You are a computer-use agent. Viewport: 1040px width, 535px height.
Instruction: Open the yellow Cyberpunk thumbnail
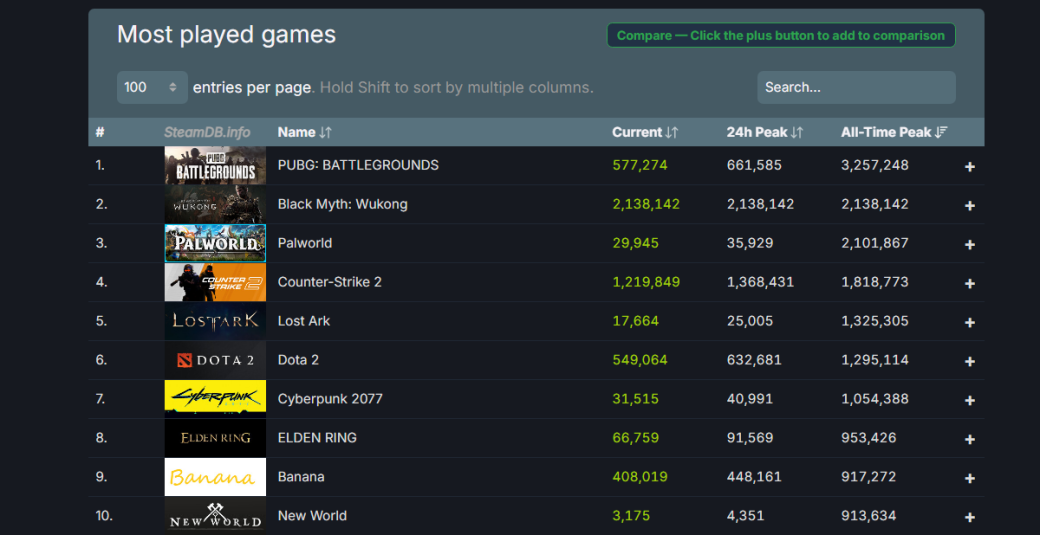pyautogui.click(x=215, y=399)
